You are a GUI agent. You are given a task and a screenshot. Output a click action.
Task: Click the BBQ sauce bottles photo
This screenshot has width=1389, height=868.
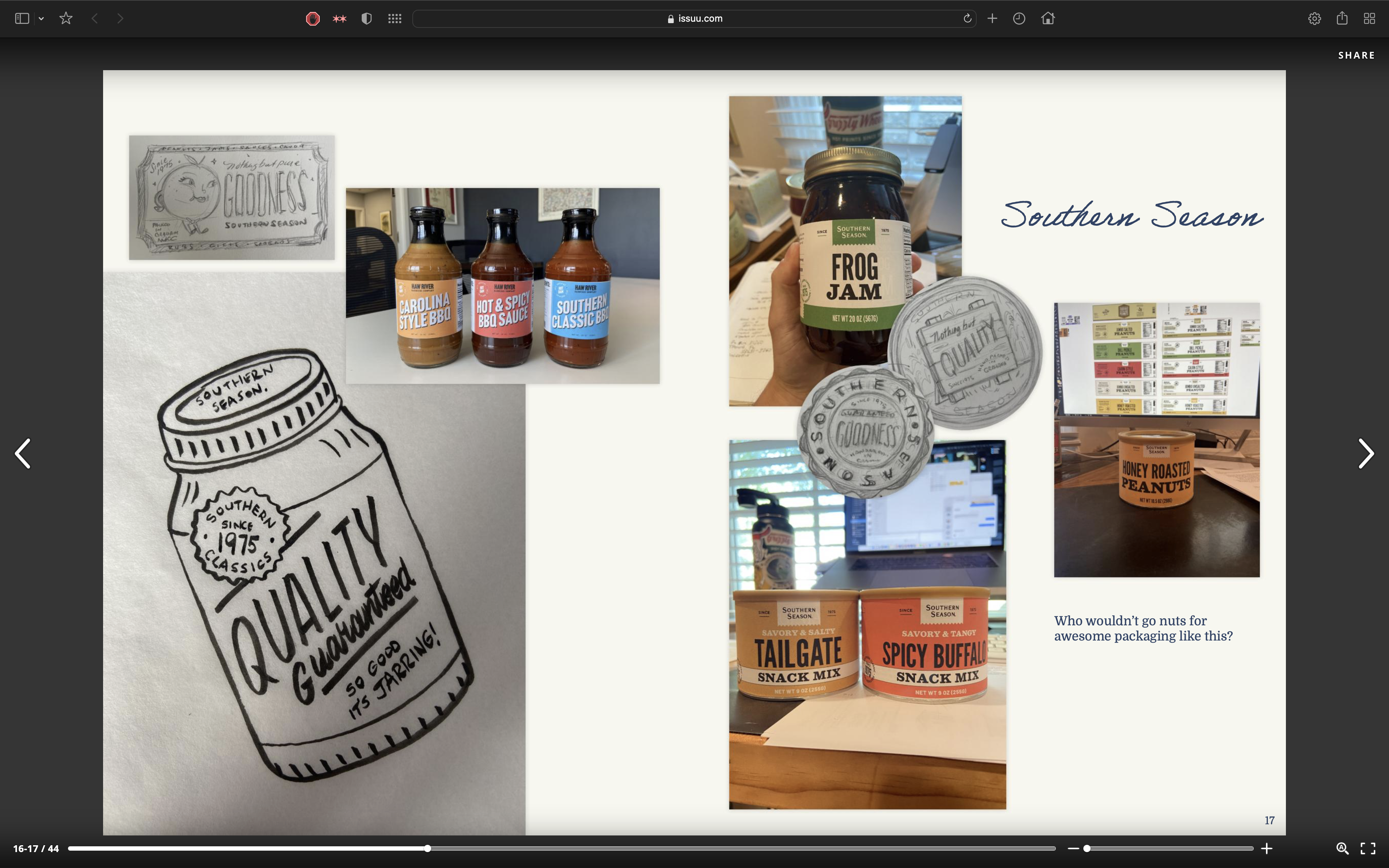(x=502, y=286)
